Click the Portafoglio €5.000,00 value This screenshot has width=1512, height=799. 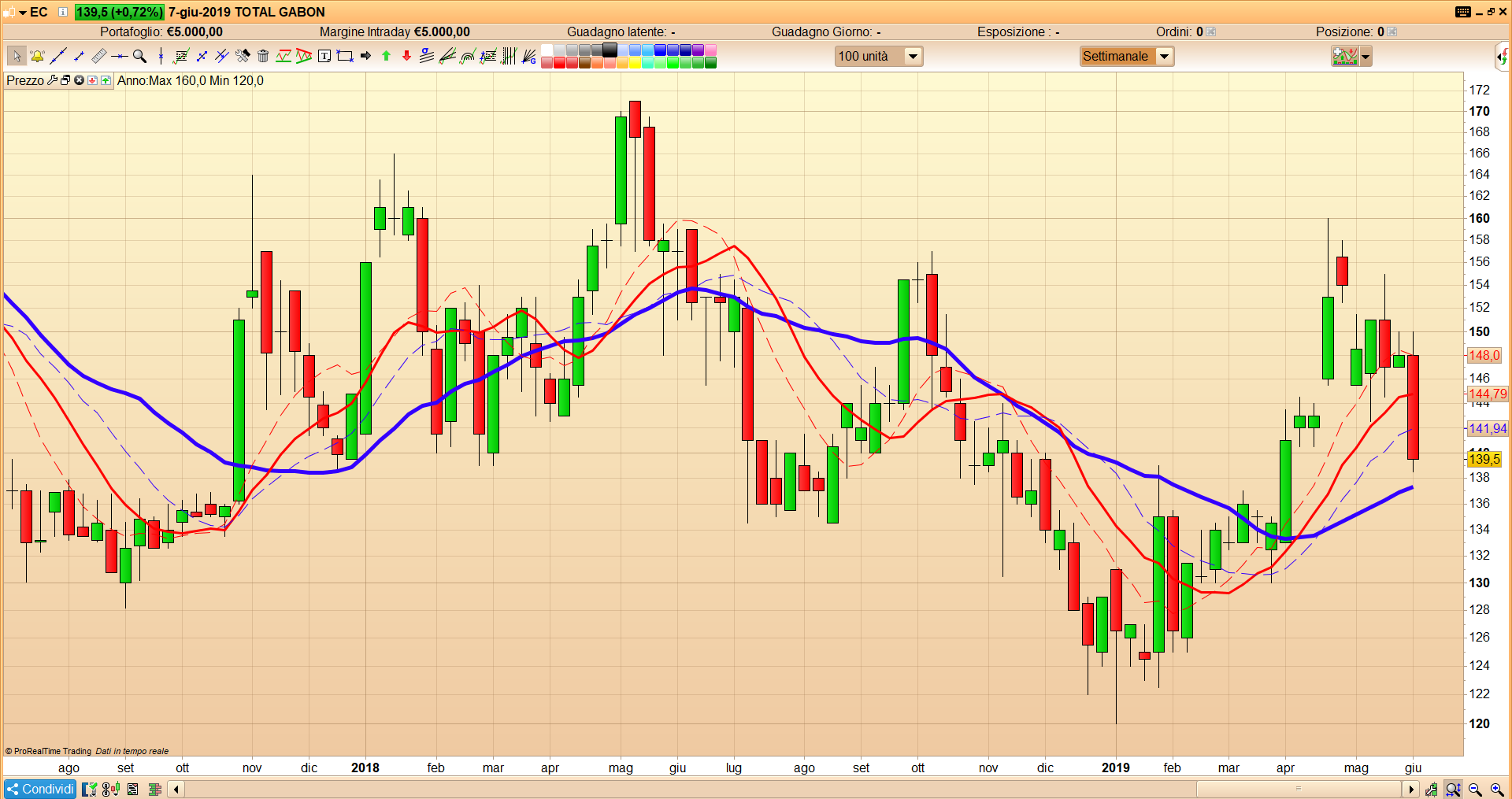[x=161, y=31]
